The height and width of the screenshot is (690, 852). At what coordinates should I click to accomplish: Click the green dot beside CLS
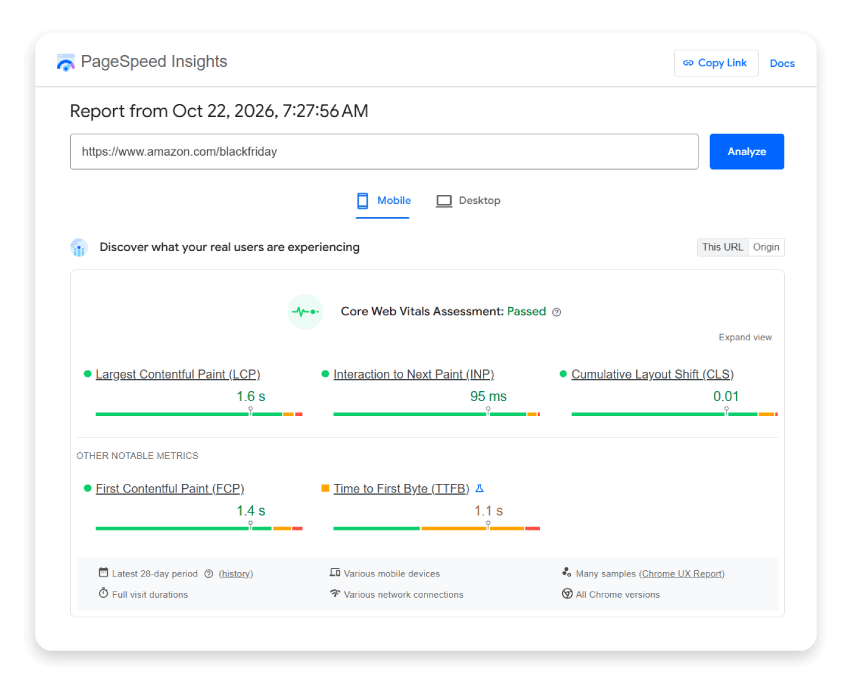[563, 374]
